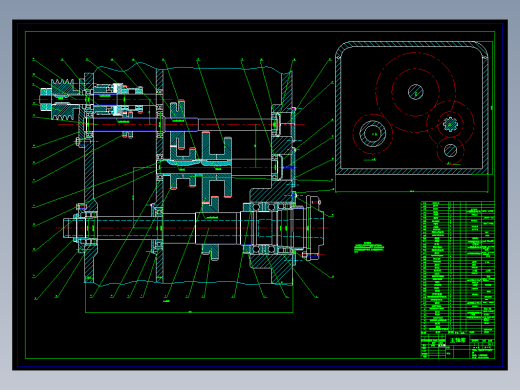Select the largest red dashed gear pitch circle
This screenshot has width=520, height=390.
click(415, 92)
